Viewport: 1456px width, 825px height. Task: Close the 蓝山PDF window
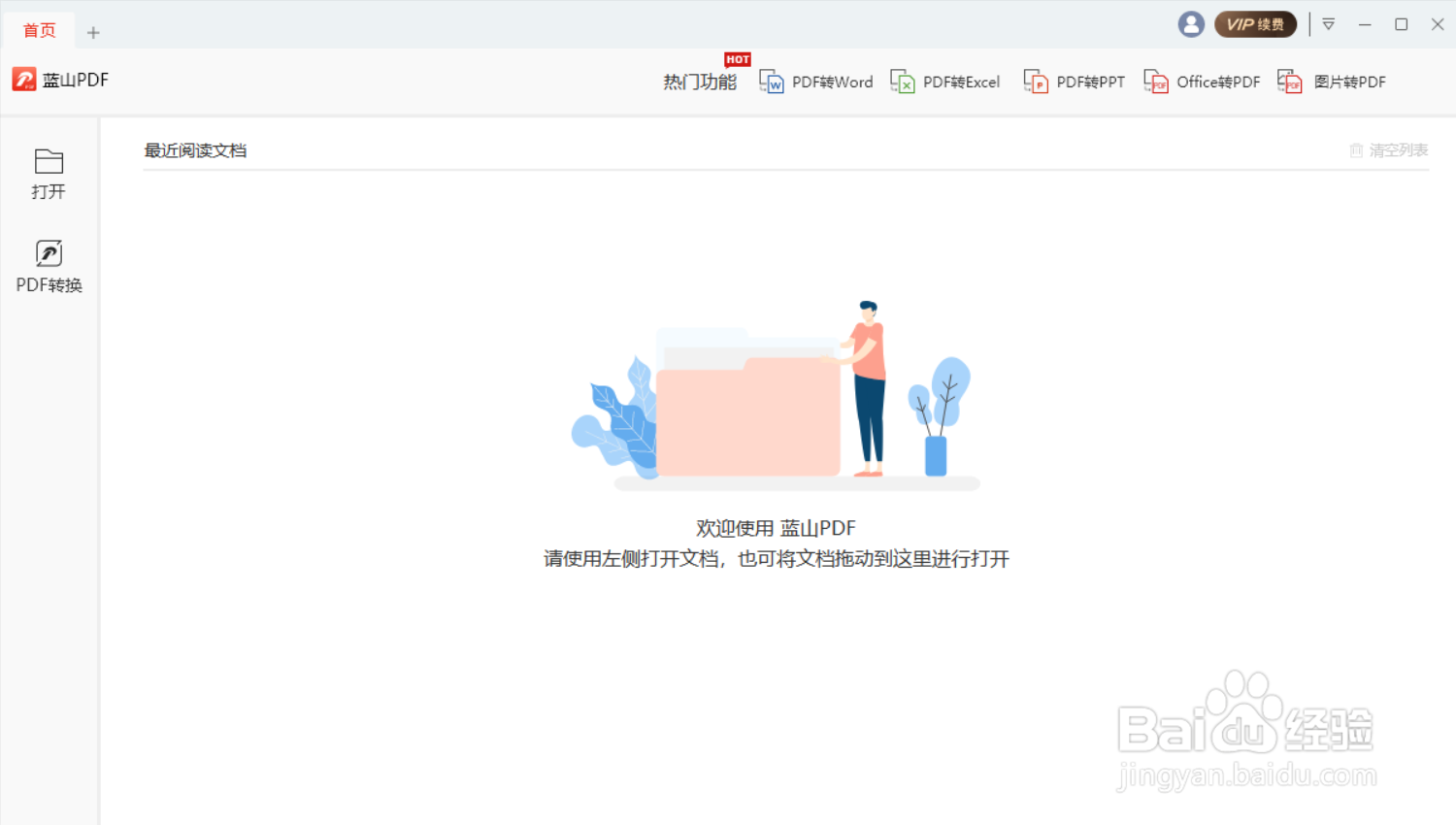tap(1438, 24)
